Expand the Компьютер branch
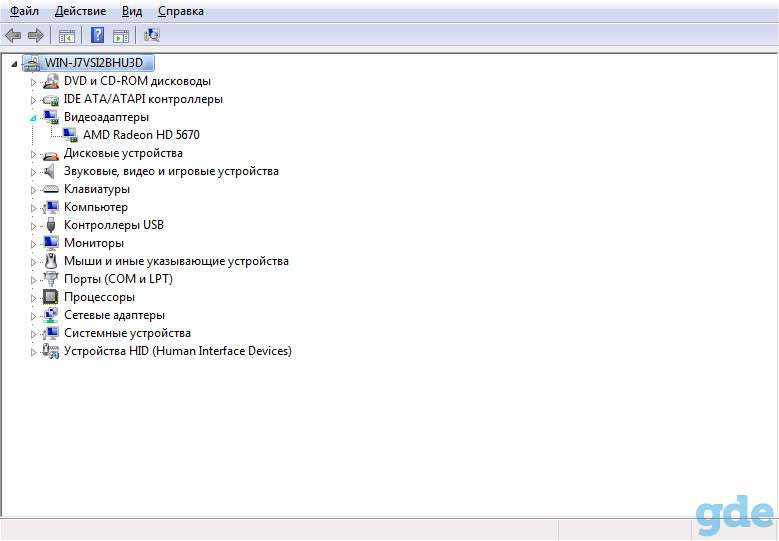The height and width of the screenshot is (541, 779). [x=33, y=208]
